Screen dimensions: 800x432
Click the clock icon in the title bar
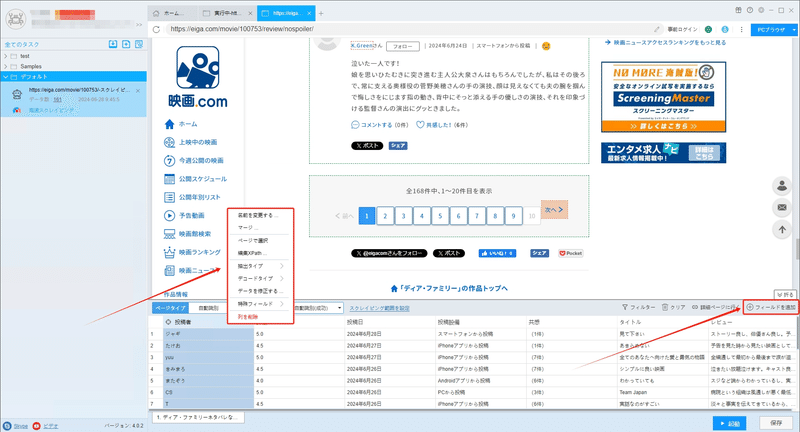749,10
